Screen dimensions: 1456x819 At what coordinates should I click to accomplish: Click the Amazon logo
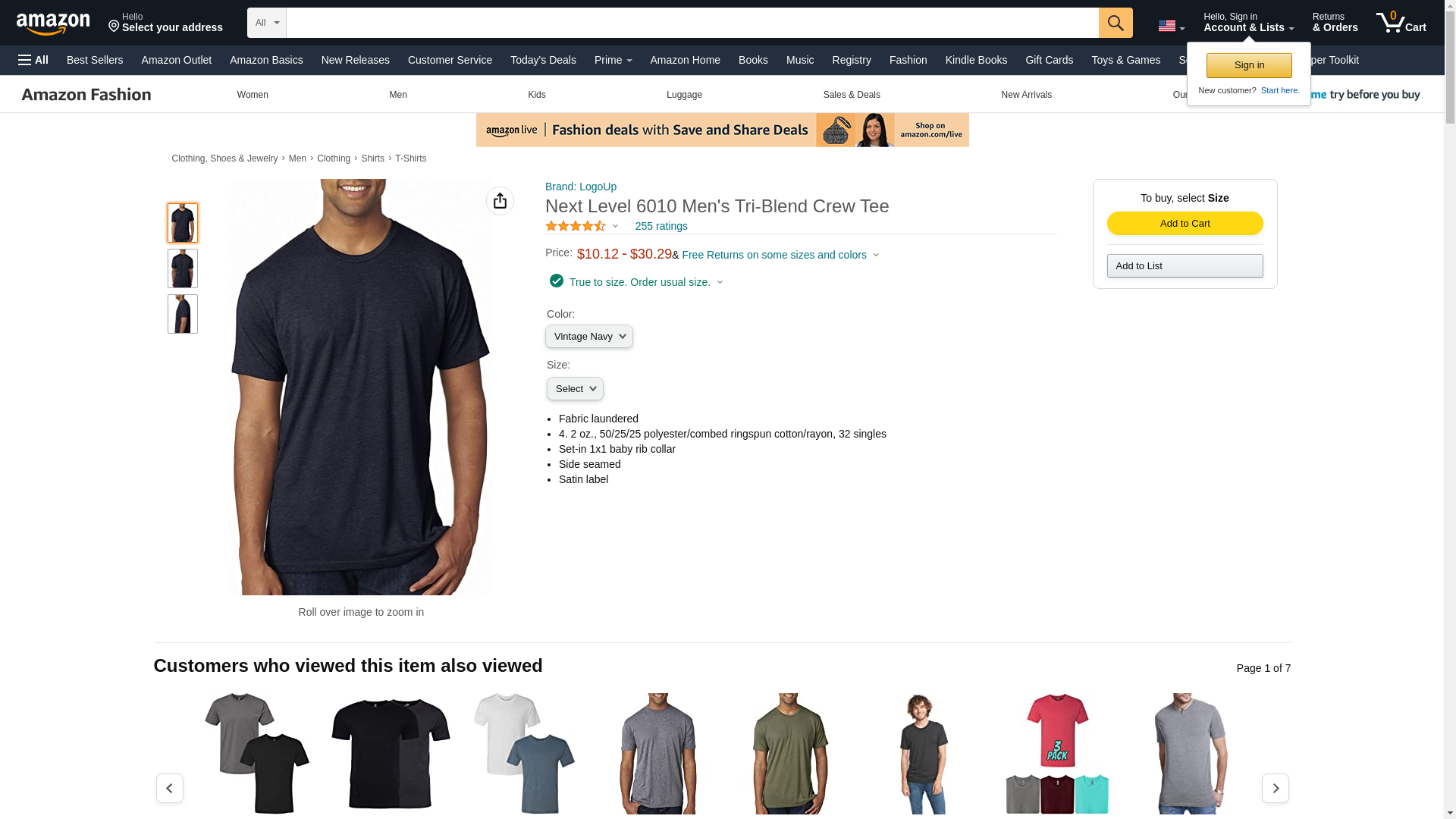(x=53, y=24)
